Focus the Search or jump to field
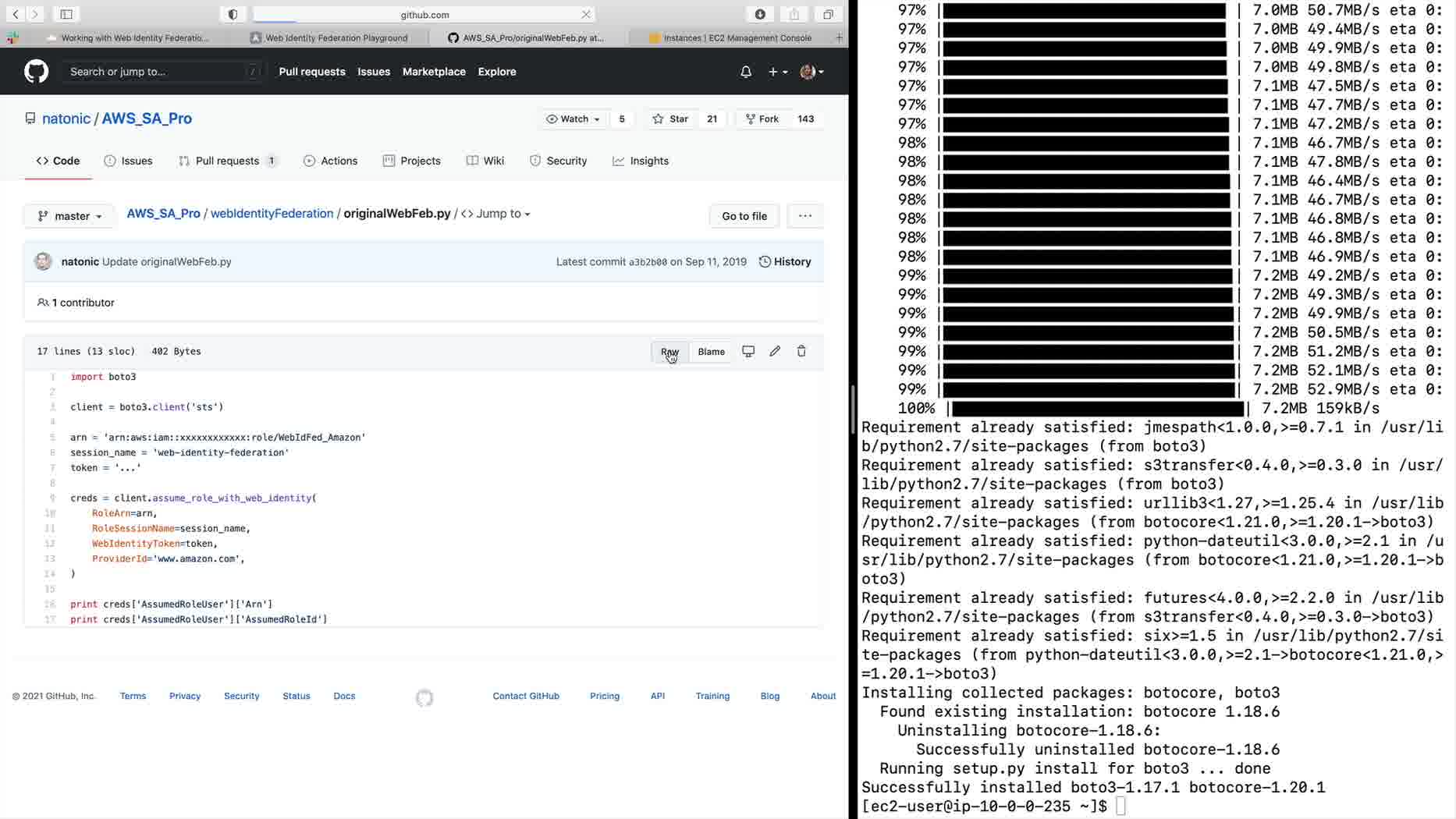 click(163, 72)
